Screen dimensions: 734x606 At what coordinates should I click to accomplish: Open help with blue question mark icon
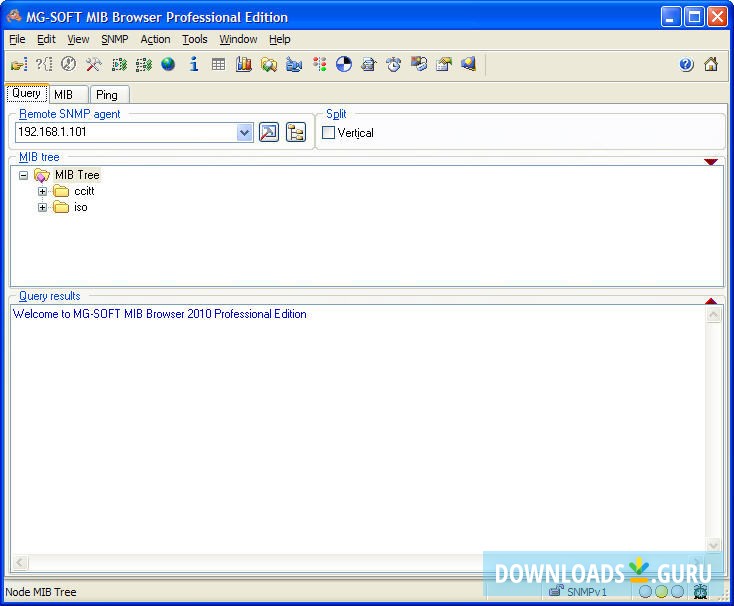(686, 64)
